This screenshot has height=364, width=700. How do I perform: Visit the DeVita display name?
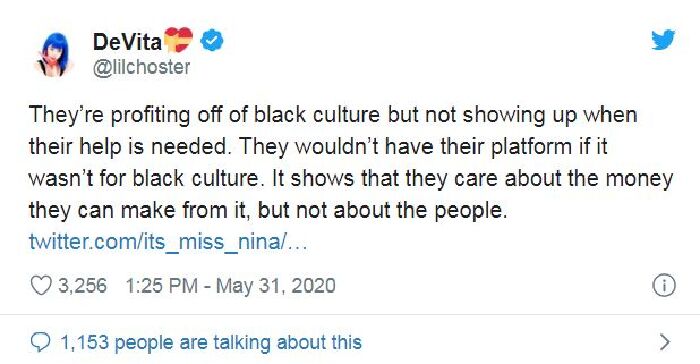127,42
